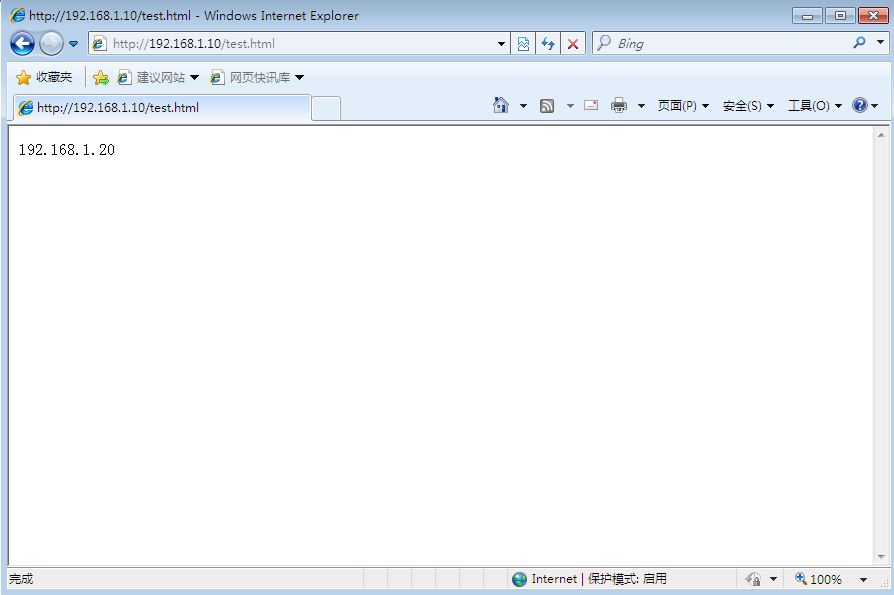Screen dimensions: 894x595
Task: Click the 保护模式: 启用 status text
Action: 627,579
